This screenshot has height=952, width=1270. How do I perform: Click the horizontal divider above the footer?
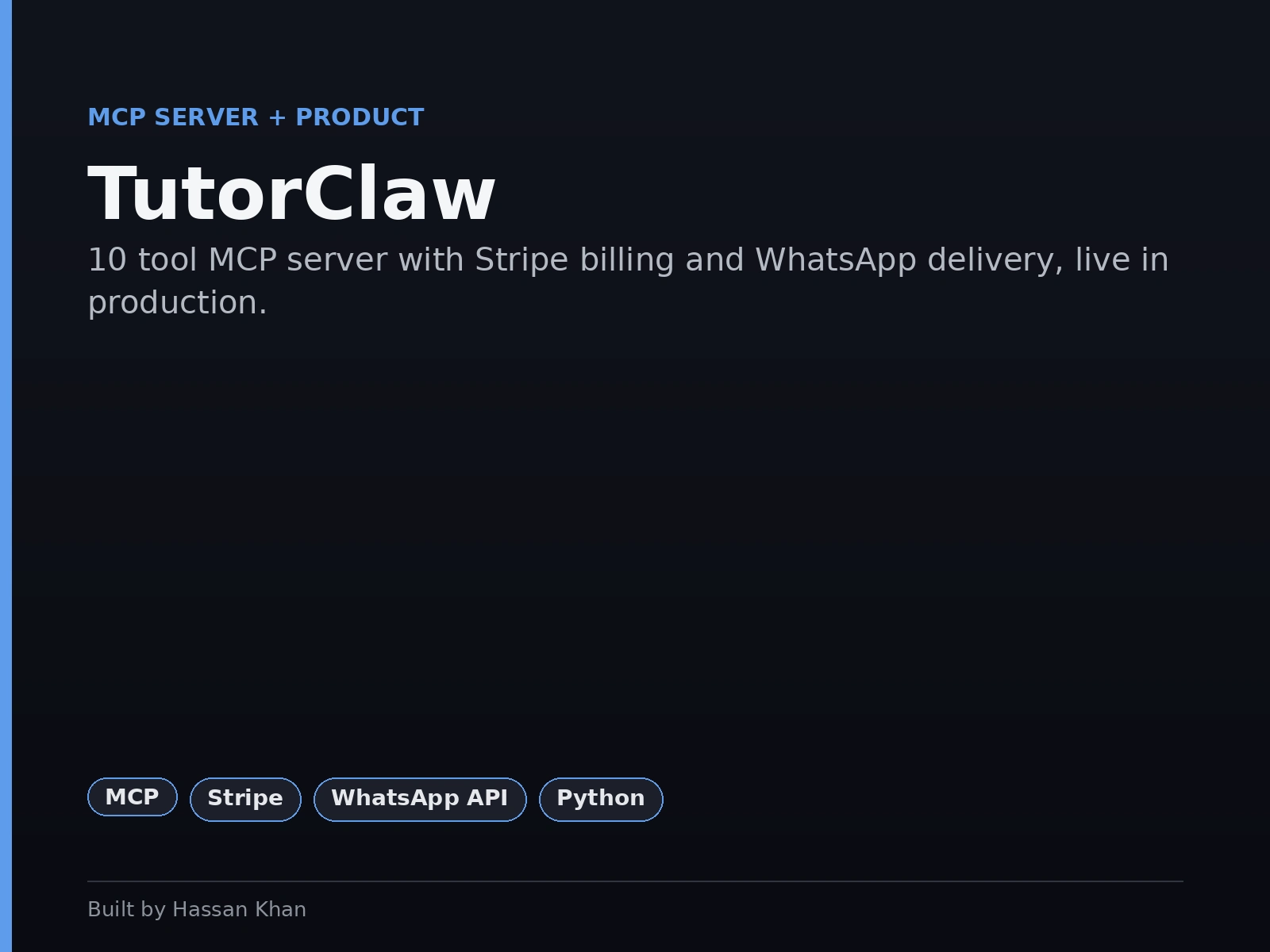(635, 881)
